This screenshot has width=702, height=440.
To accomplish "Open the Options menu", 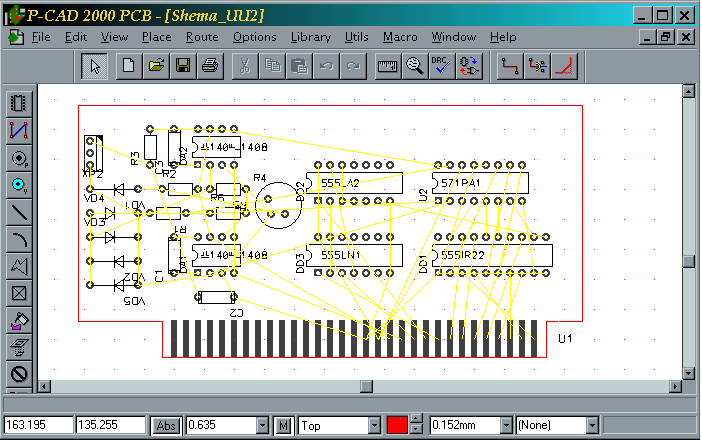I will pyautogui.click(x=255, y=37).
